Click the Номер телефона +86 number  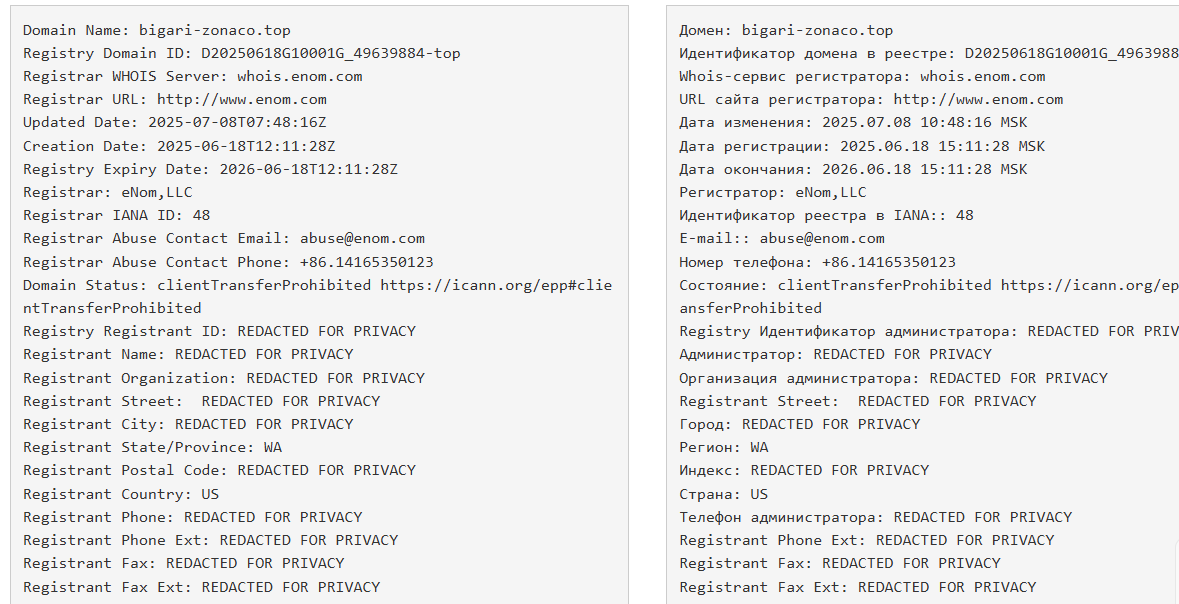[889, 262]
